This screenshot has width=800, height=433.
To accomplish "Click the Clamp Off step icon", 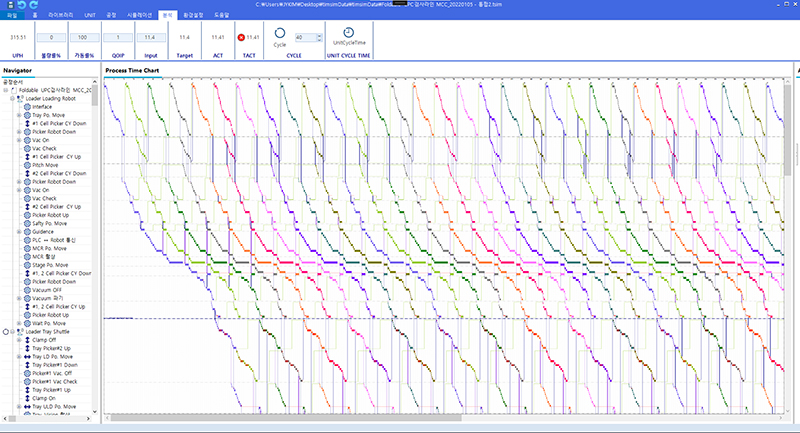I will (x=27, y=339).
